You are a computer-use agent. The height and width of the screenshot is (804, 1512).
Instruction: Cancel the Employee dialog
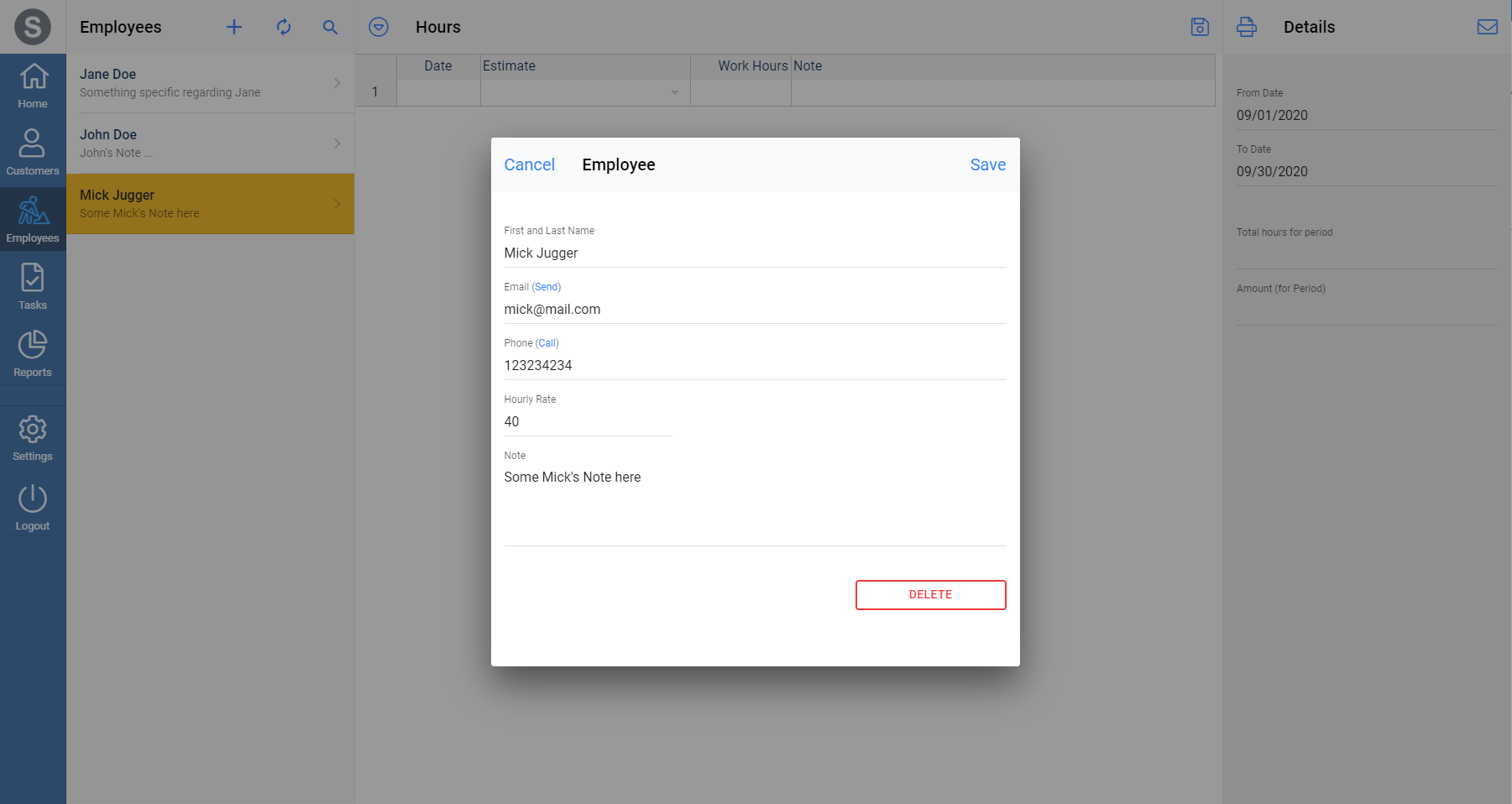point(529,164)
